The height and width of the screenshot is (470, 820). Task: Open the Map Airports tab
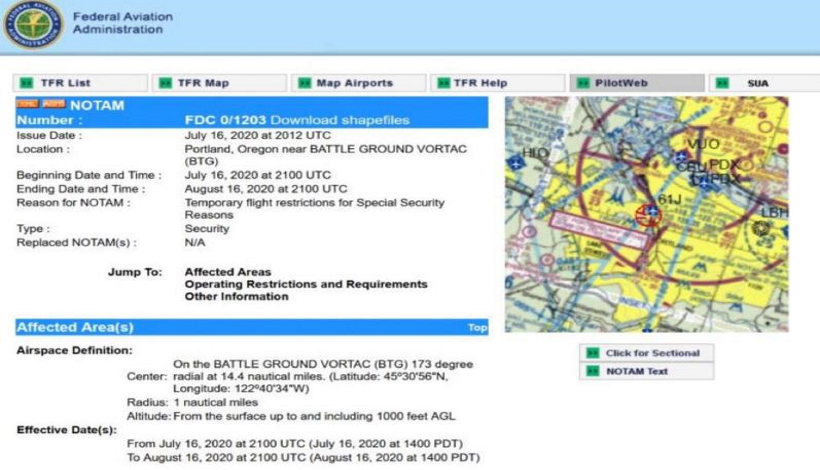[x=354, y=83]
